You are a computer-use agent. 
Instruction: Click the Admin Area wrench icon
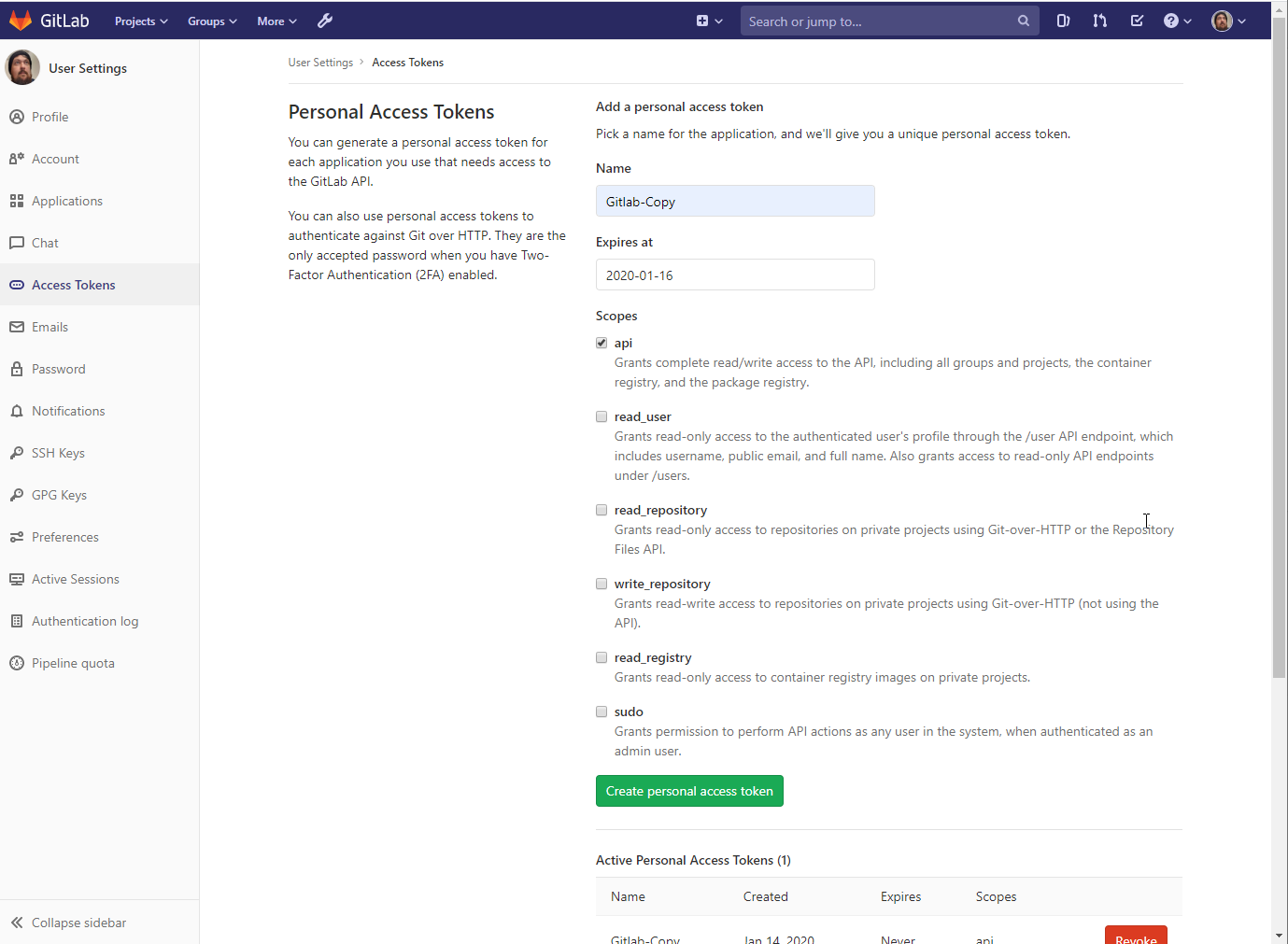pyautogui.click(x=324, y=21)
